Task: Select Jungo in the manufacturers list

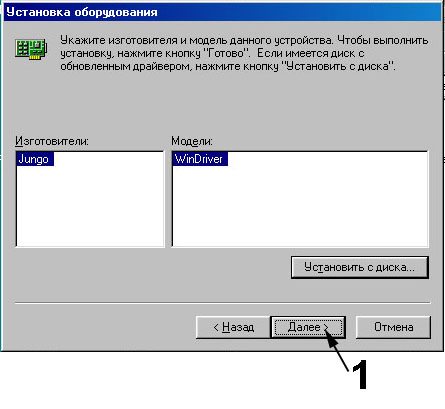Action: coord(34,159)
